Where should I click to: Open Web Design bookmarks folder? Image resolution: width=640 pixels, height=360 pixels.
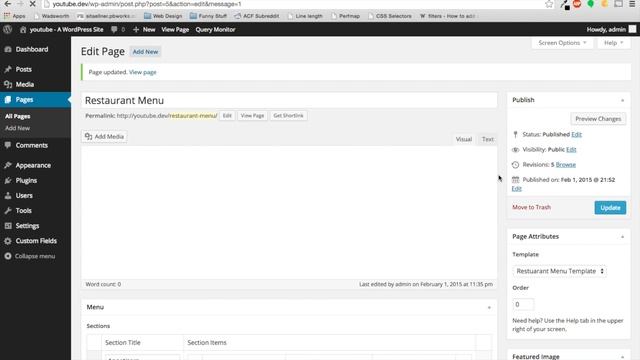[163, 16]
